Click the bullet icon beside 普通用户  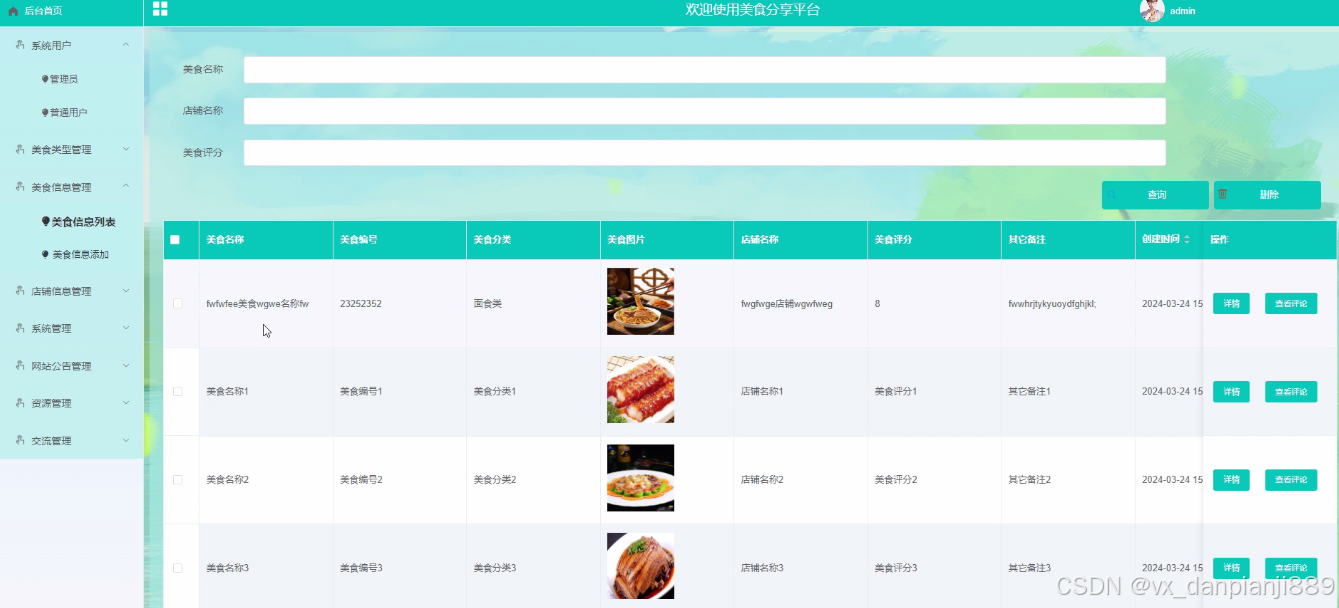45,113
